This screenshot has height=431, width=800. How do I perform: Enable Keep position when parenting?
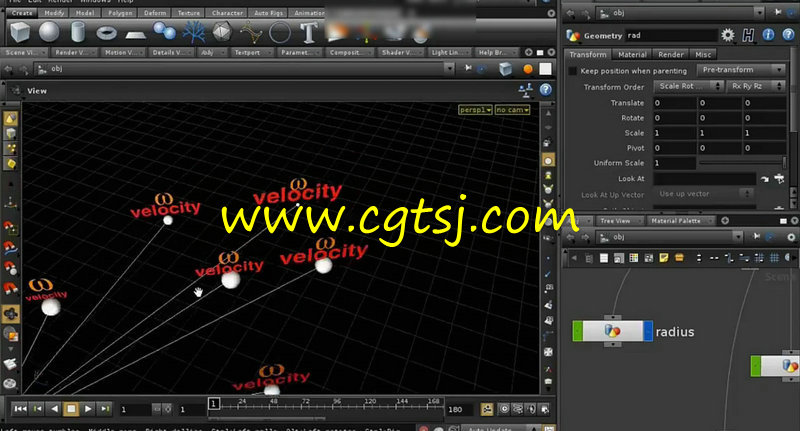click(x=572, y=71)
